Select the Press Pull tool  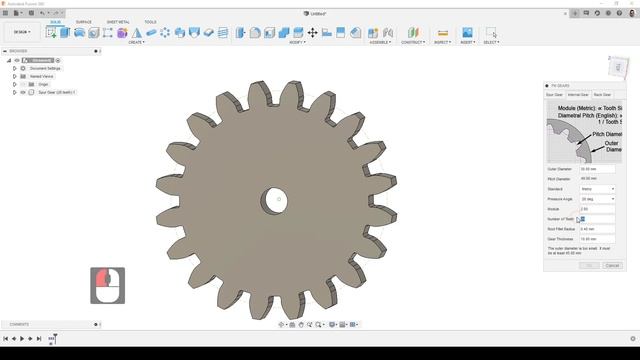(240, 33)
